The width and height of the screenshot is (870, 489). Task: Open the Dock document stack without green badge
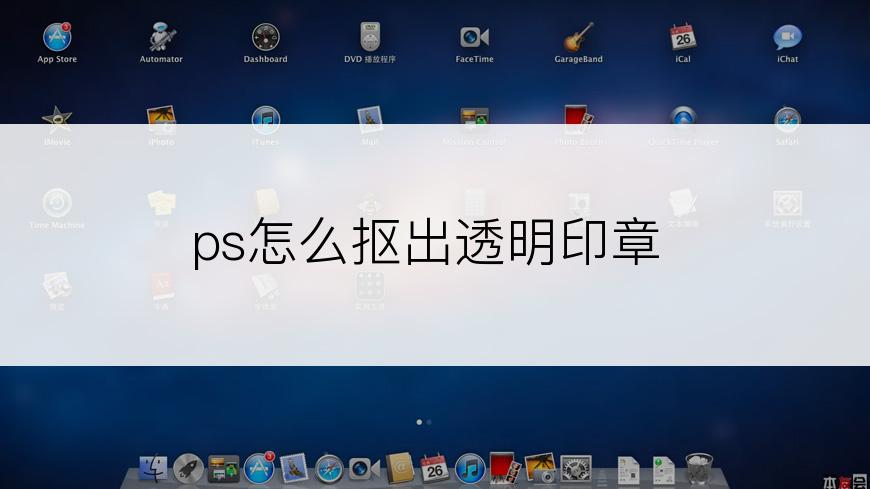[629, 470]
